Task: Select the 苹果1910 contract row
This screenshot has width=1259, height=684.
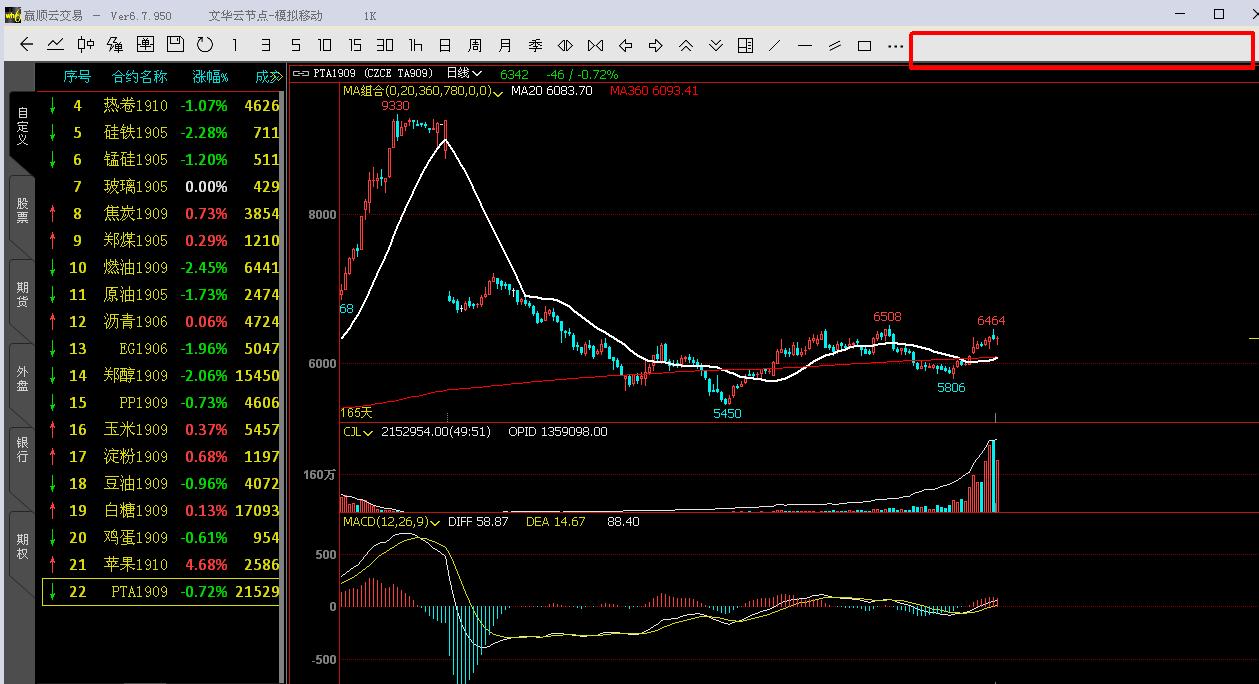Action: (x=135, y=565)
